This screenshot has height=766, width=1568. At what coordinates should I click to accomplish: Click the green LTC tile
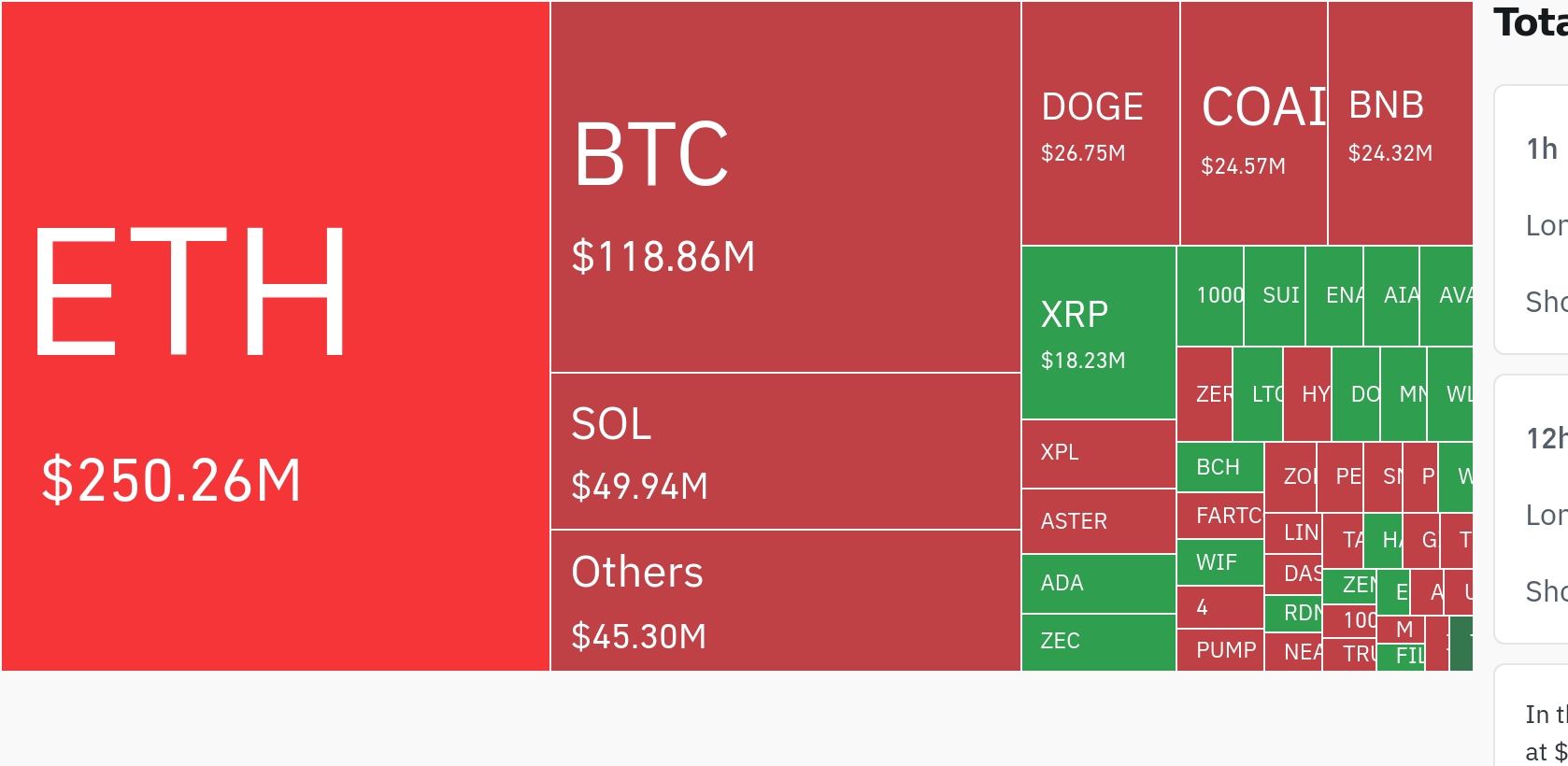point(1258,394)
